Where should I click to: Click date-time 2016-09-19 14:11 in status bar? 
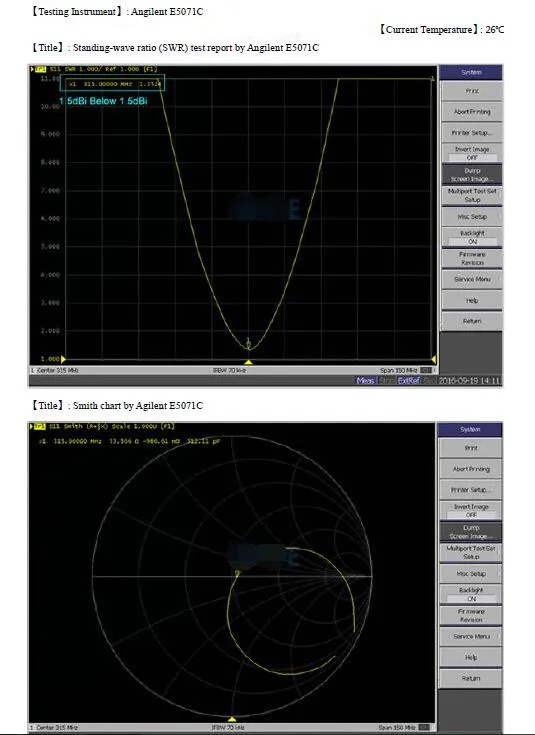[469, 381]
